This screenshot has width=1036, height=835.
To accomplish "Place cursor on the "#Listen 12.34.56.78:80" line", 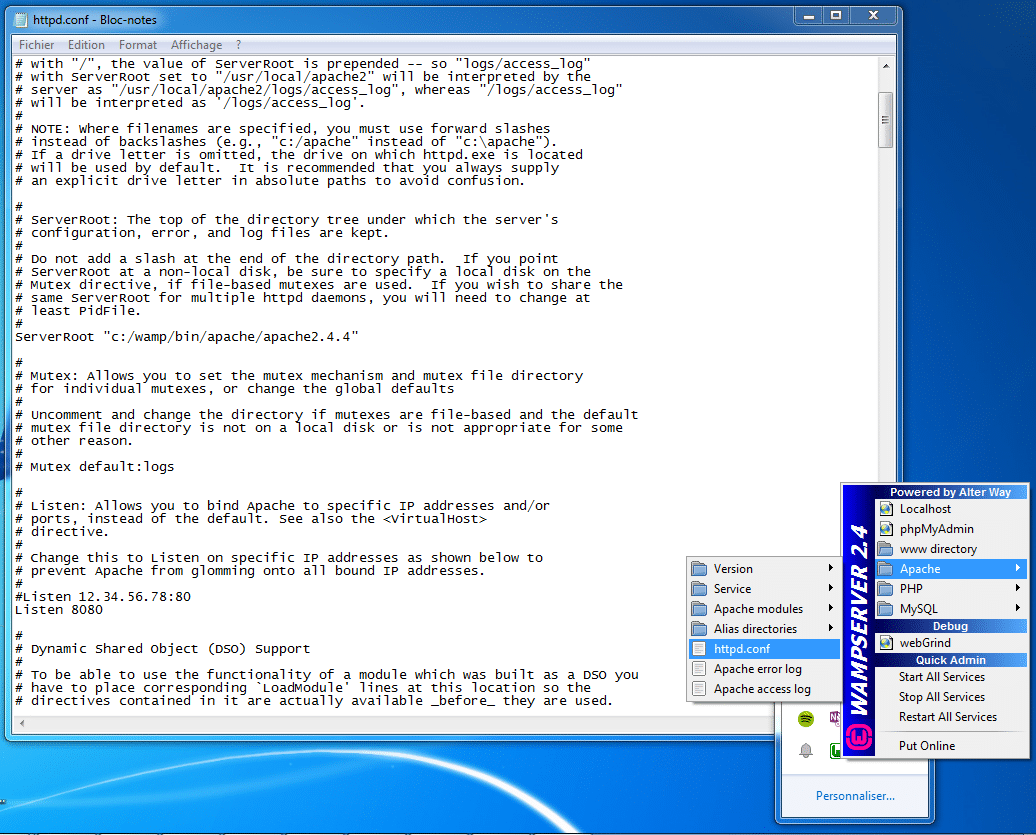I will click(x=103, y=597).
